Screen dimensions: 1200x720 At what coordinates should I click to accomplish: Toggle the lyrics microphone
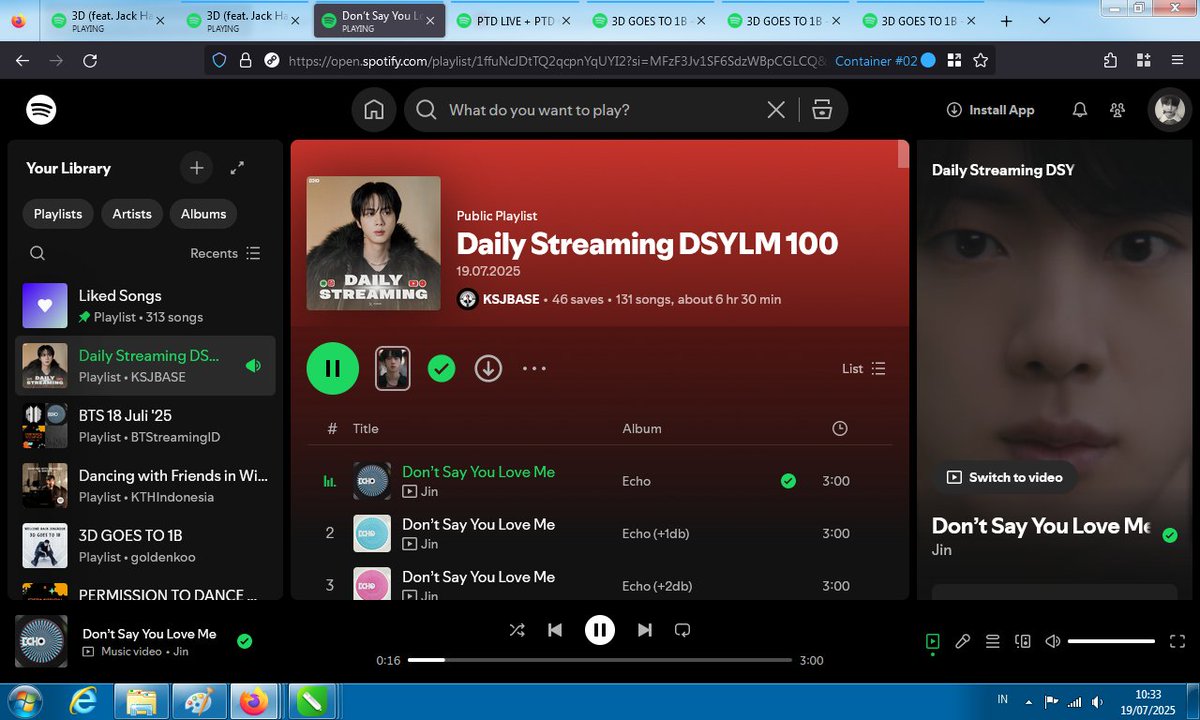tap(963, 641)
